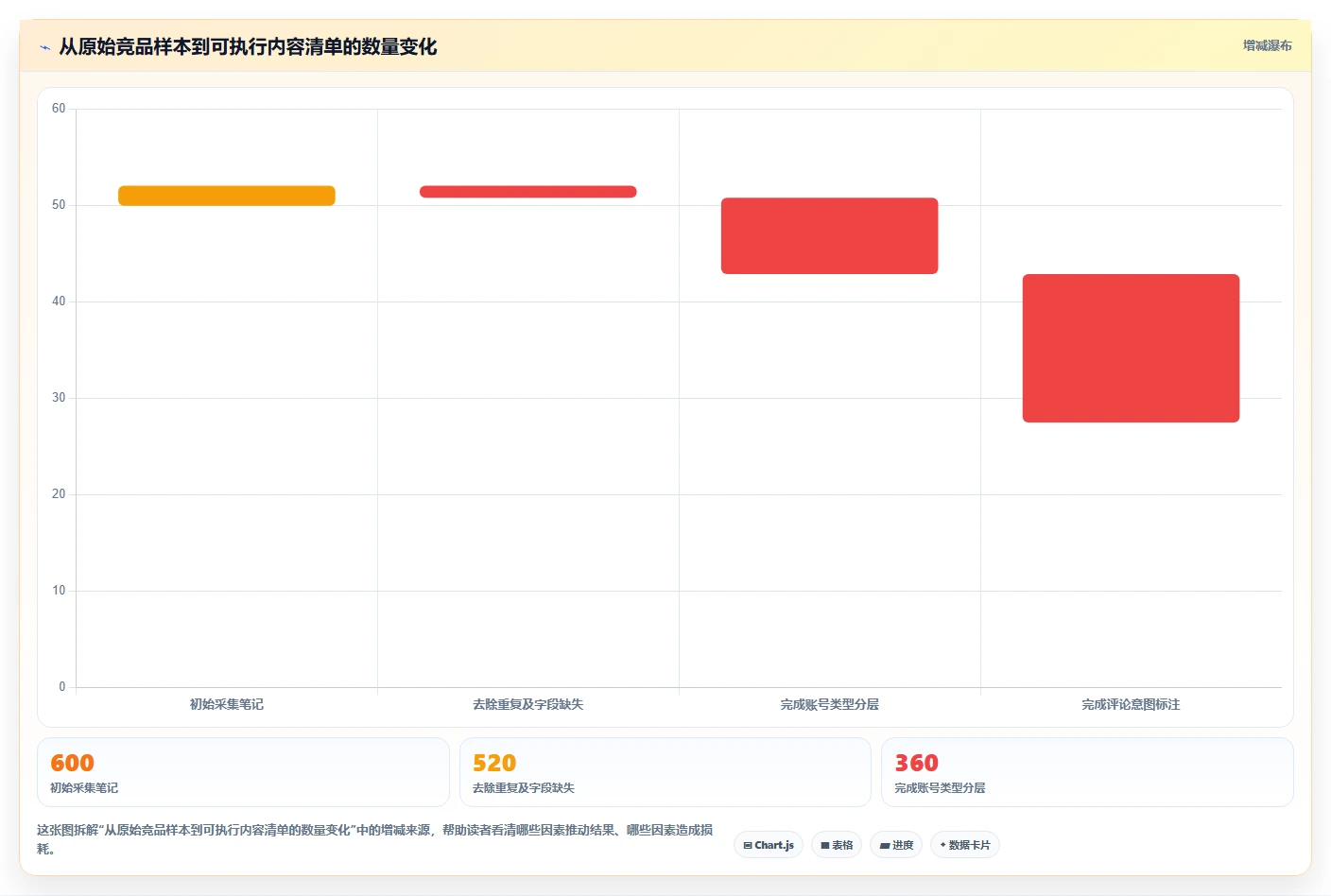Click the small icon beside the chart title
Viewport: 1331px width, 896px height.
44,47
